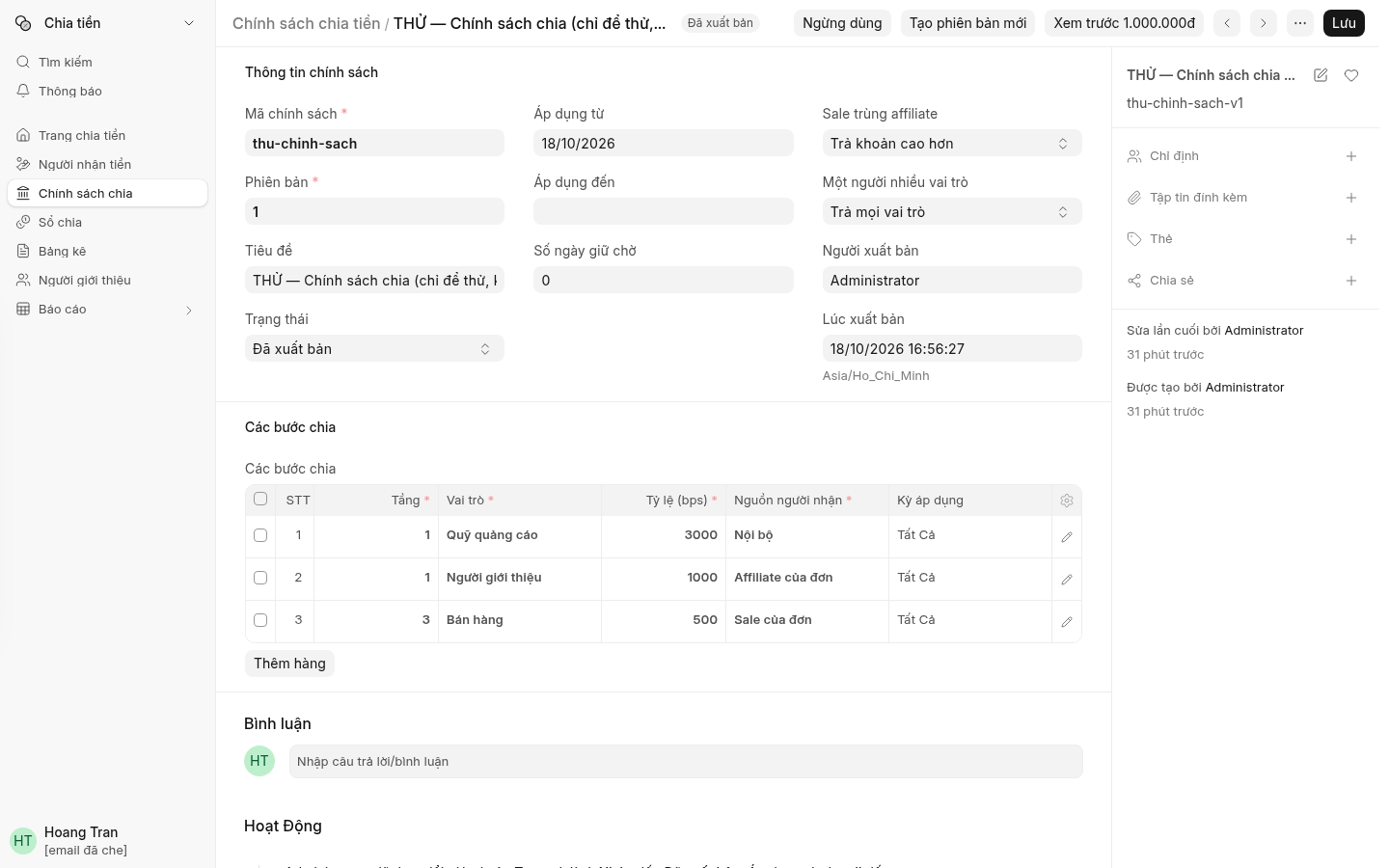Add a tag with Thẻ plus icon

(x=1351, y=239)
